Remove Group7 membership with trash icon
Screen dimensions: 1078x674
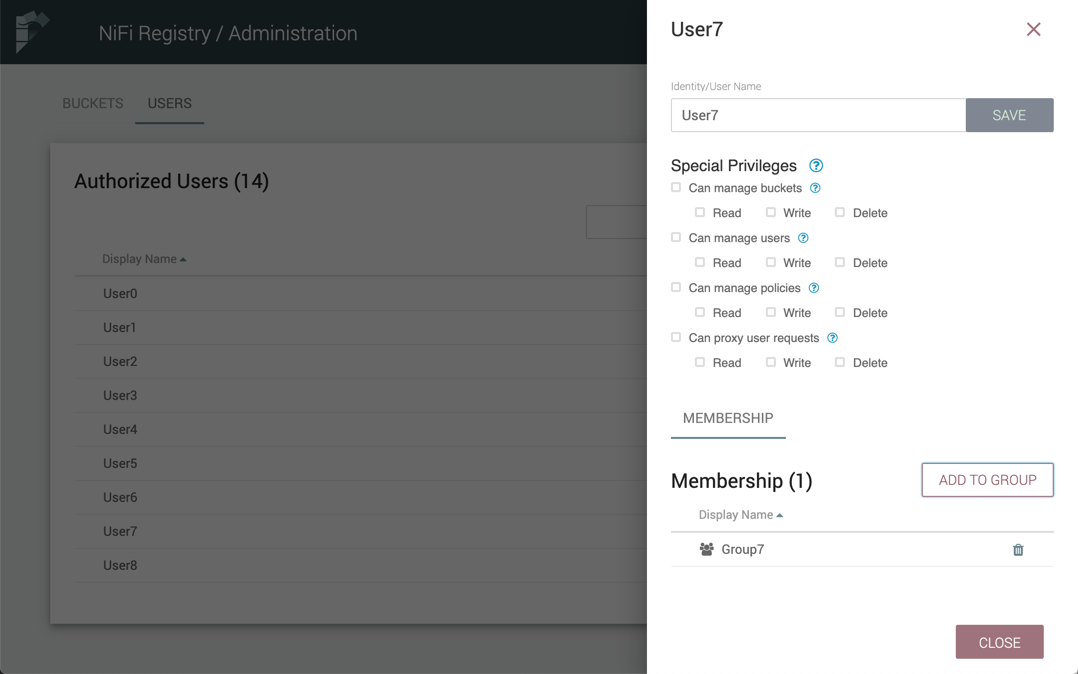point(1018,550)
